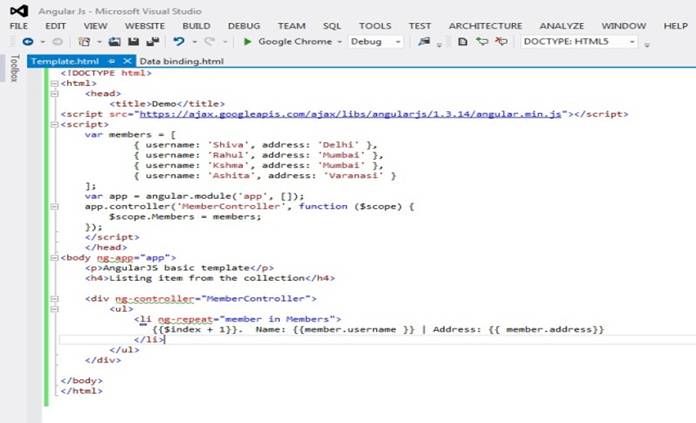The image size is (696, 423).
Task: Open the DEBUG menu
Action: [x=244, y=26]
